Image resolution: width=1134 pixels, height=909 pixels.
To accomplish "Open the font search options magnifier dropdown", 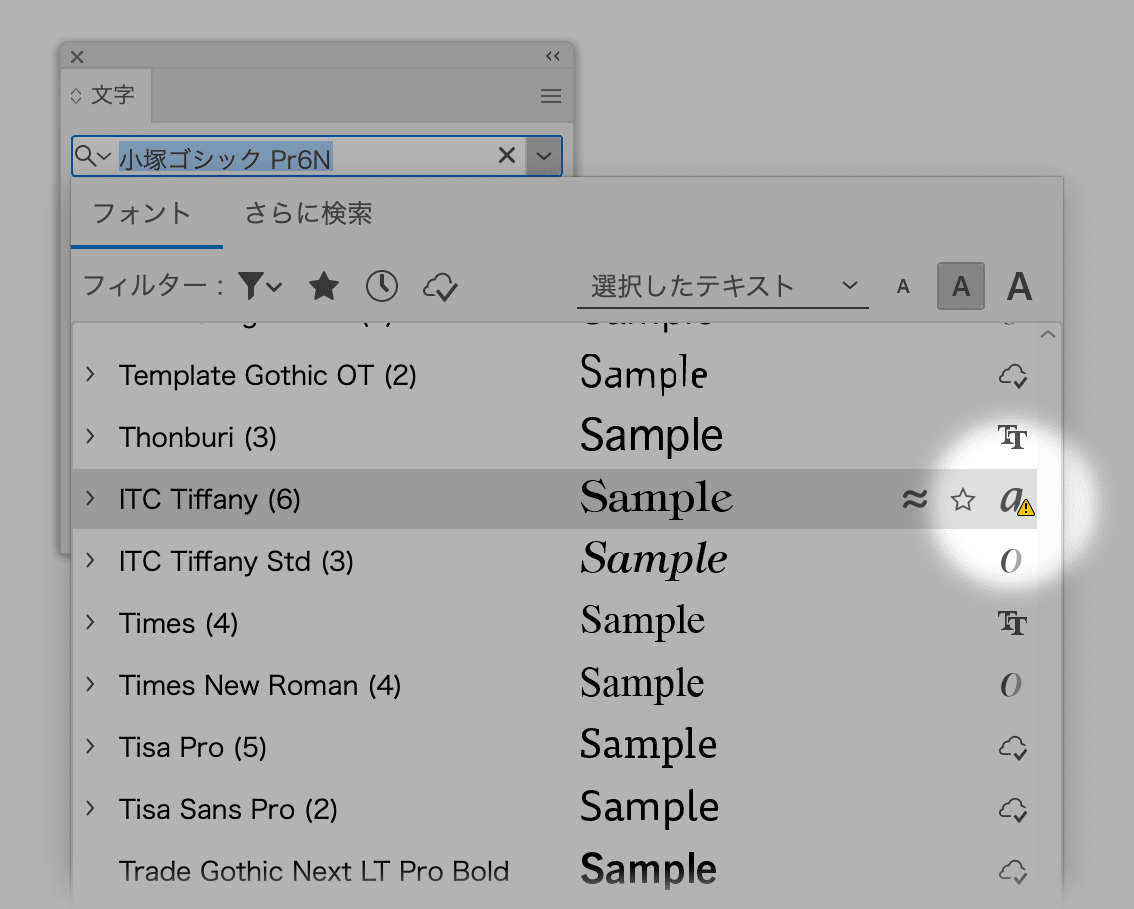I will (x=93, y=155).
